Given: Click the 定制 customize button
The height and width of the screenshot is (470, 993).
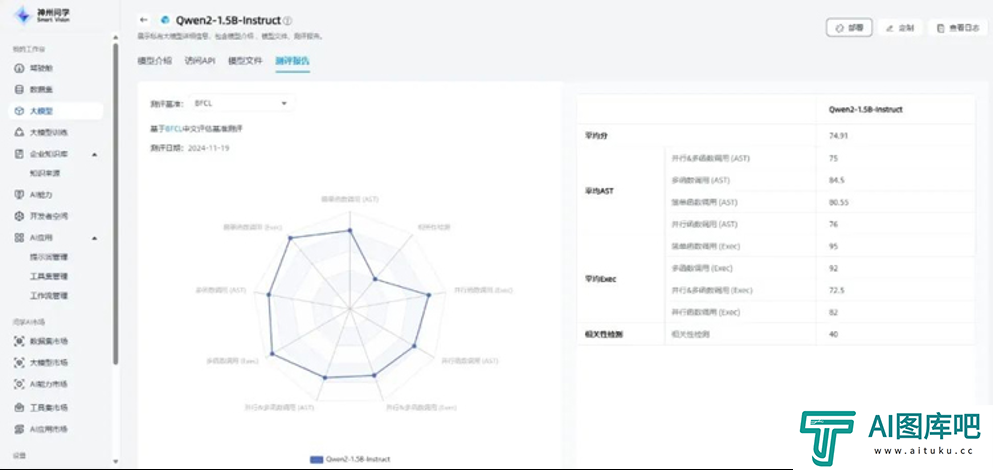Looking at the screenshot, I should point(900,28).
